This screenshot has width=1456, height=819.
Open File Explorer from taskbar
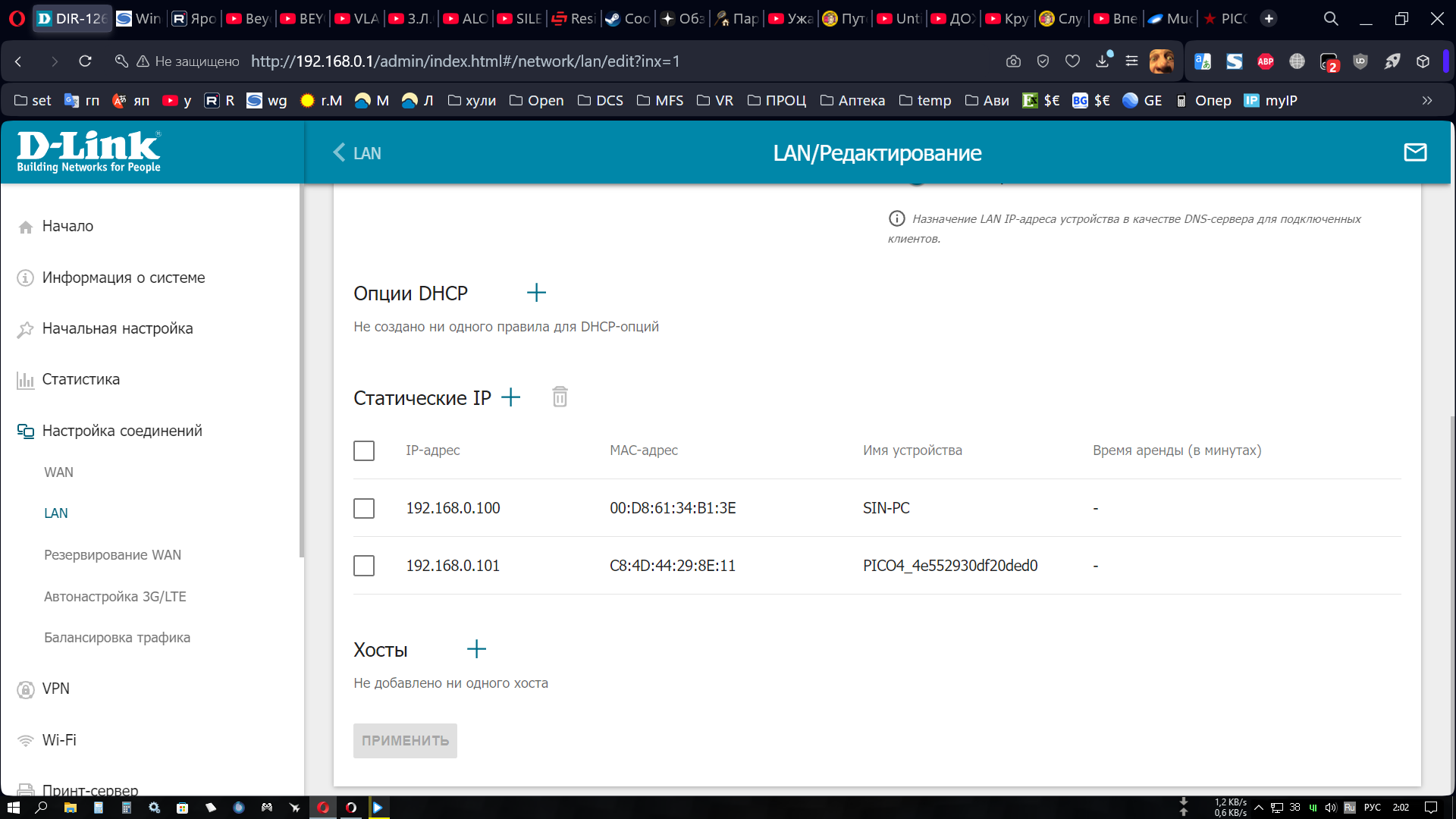70,808
